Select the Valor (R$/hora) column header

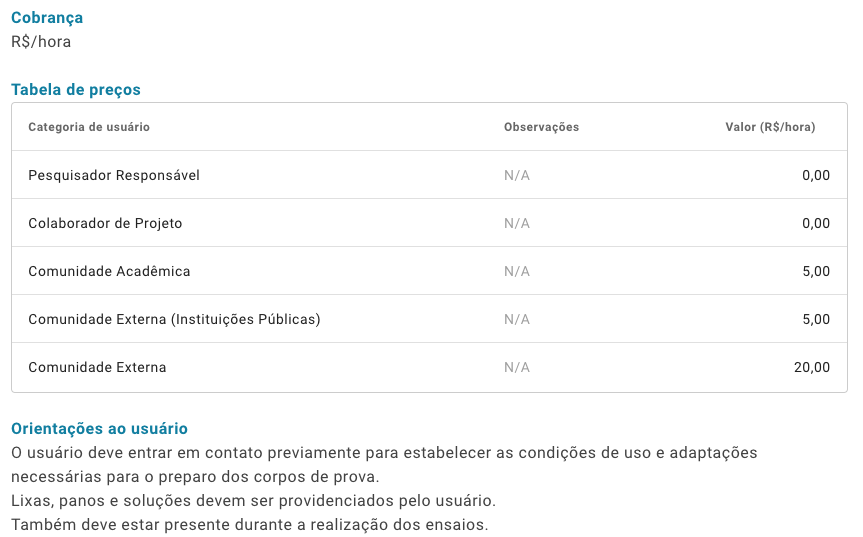(770, 127)
